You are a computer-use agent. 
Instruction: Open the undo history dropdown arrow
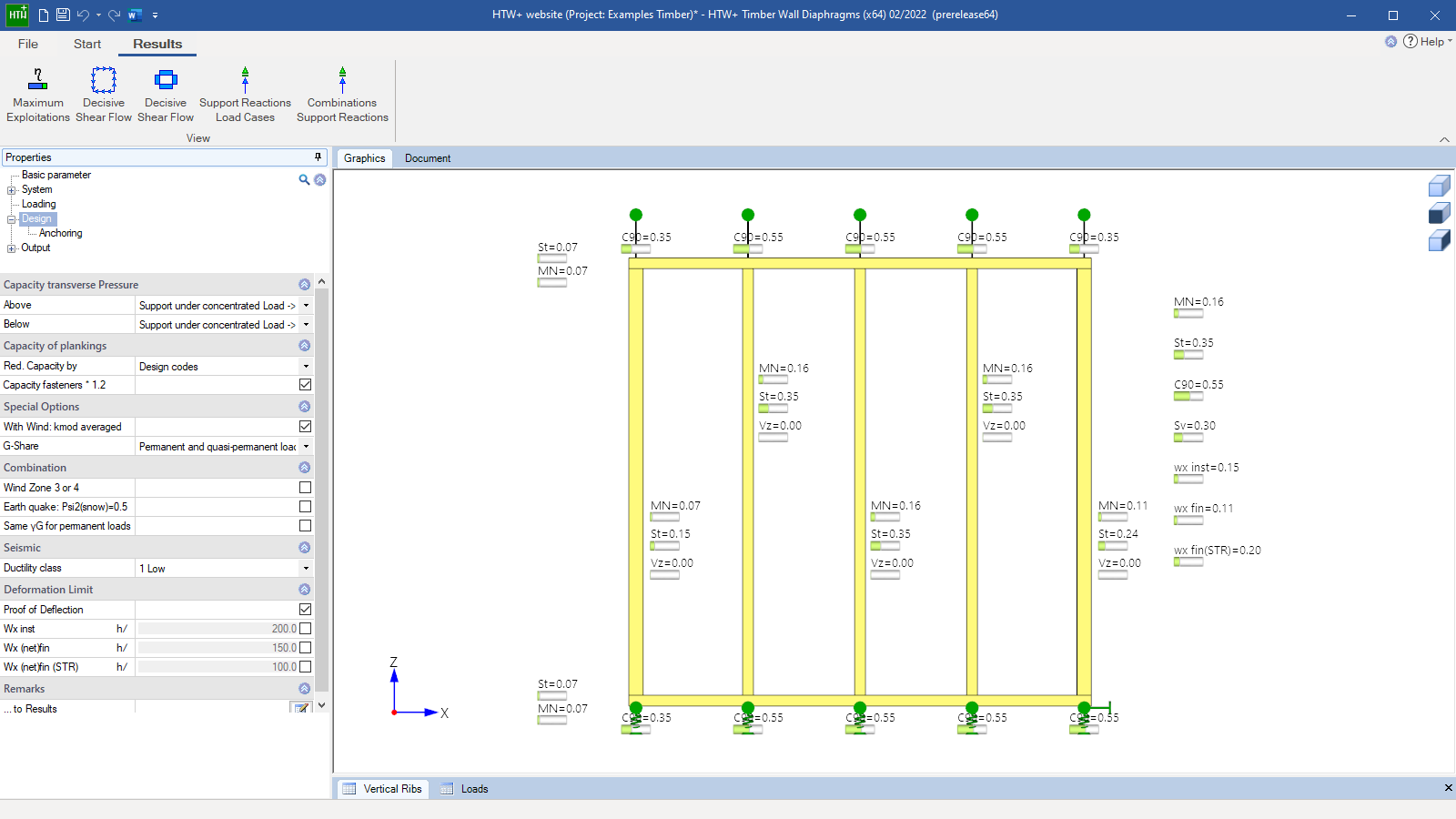coord(98,15)
